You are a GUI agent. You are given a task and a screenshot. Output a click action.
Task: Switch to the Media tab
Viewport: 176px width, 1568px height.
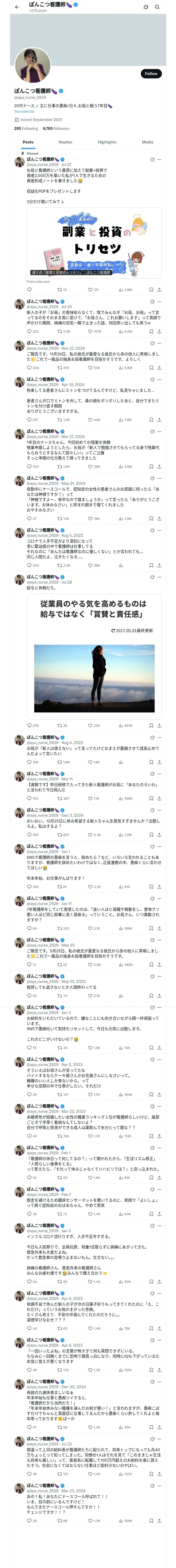point(147,142)
